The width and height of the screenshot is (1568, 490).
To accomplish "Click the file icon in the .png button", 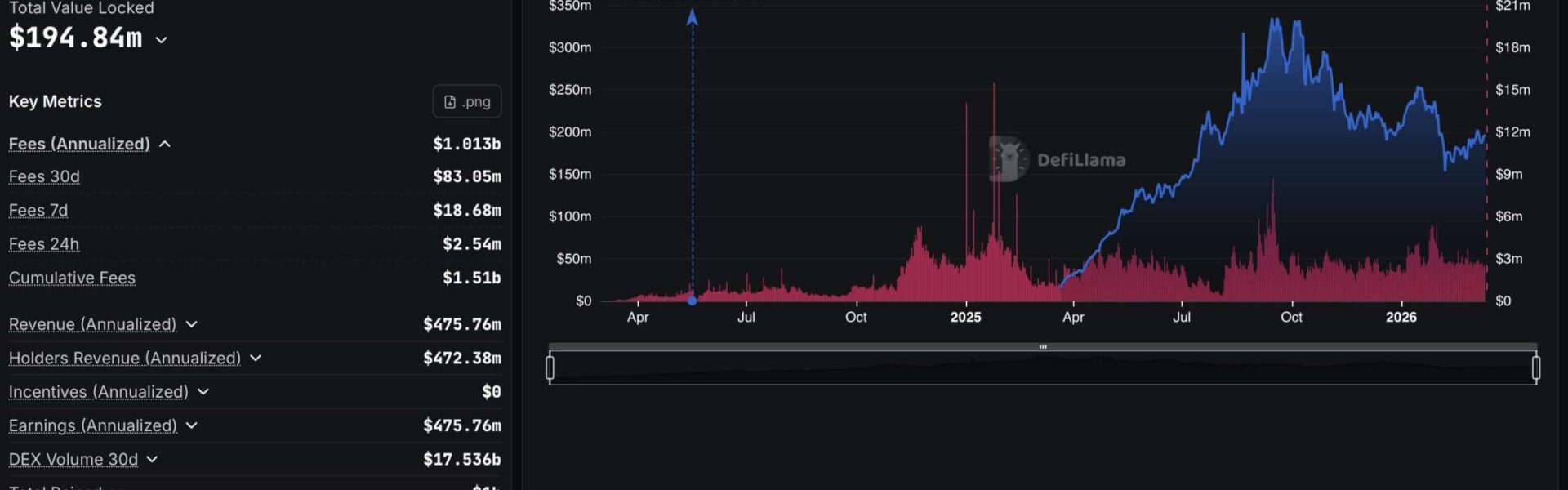I will tap(450, 102).
